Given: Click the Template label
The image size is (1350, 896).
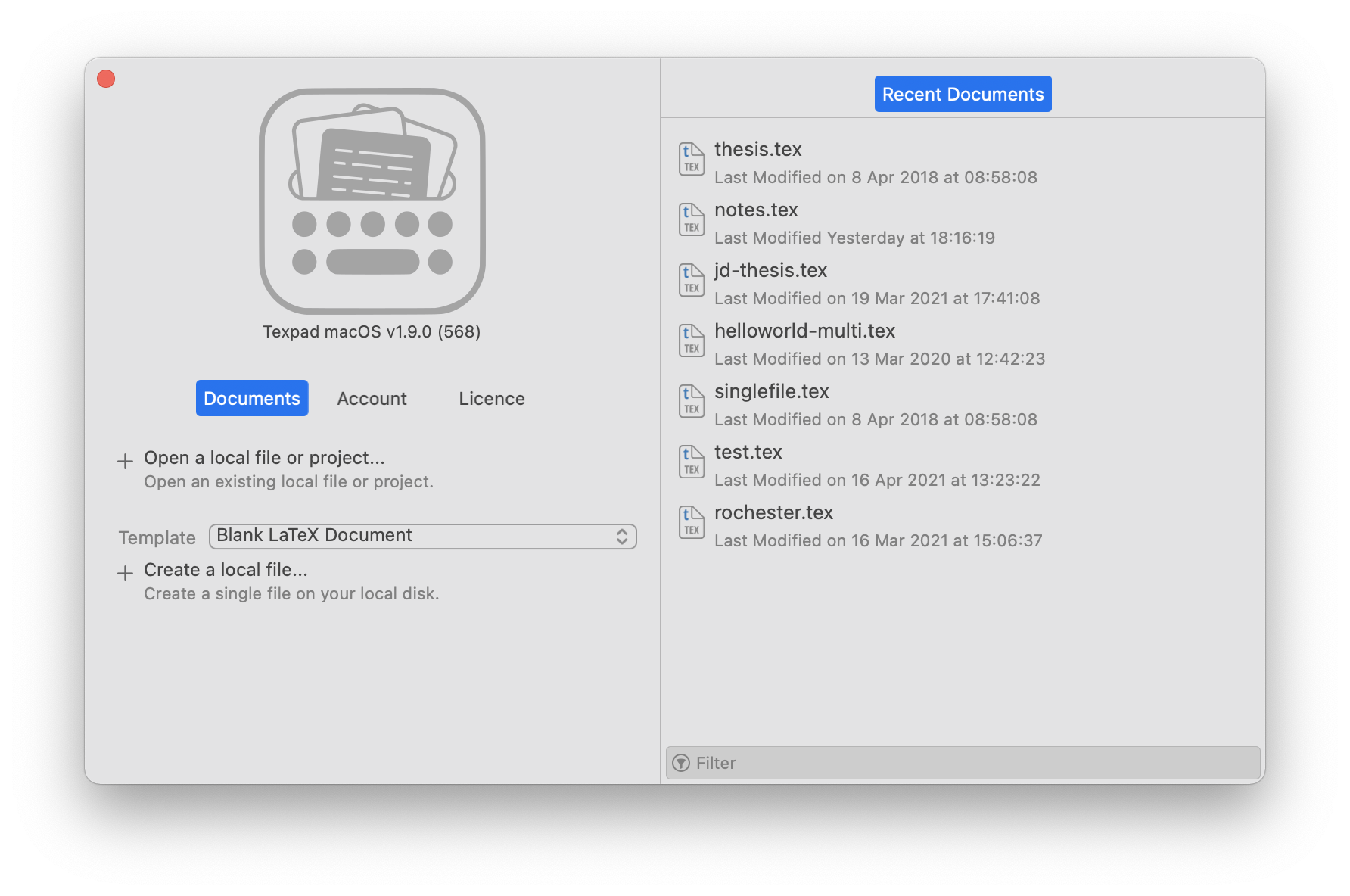Looking at the screenshot, I should (157, 537).
